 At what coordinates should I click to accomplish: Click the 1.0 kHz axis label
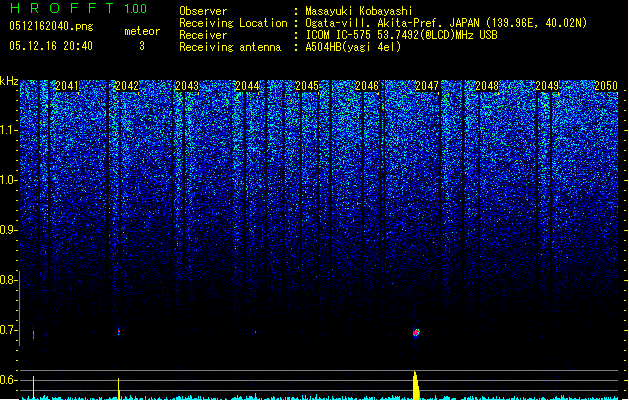[x=7, y=180]
